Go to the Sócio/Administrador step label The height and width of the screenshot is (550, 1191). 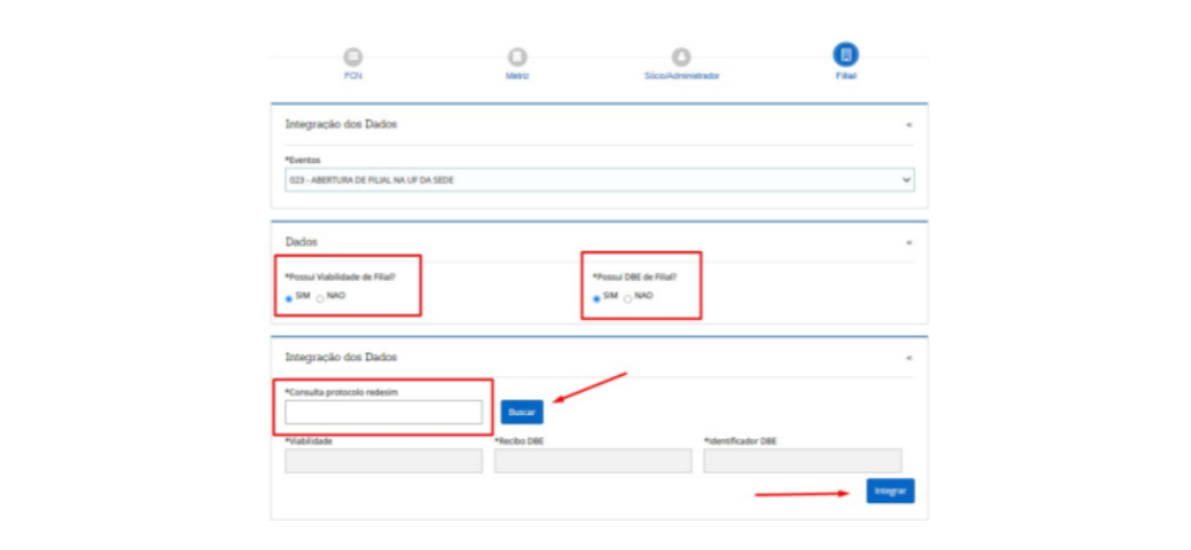[681, 76]
